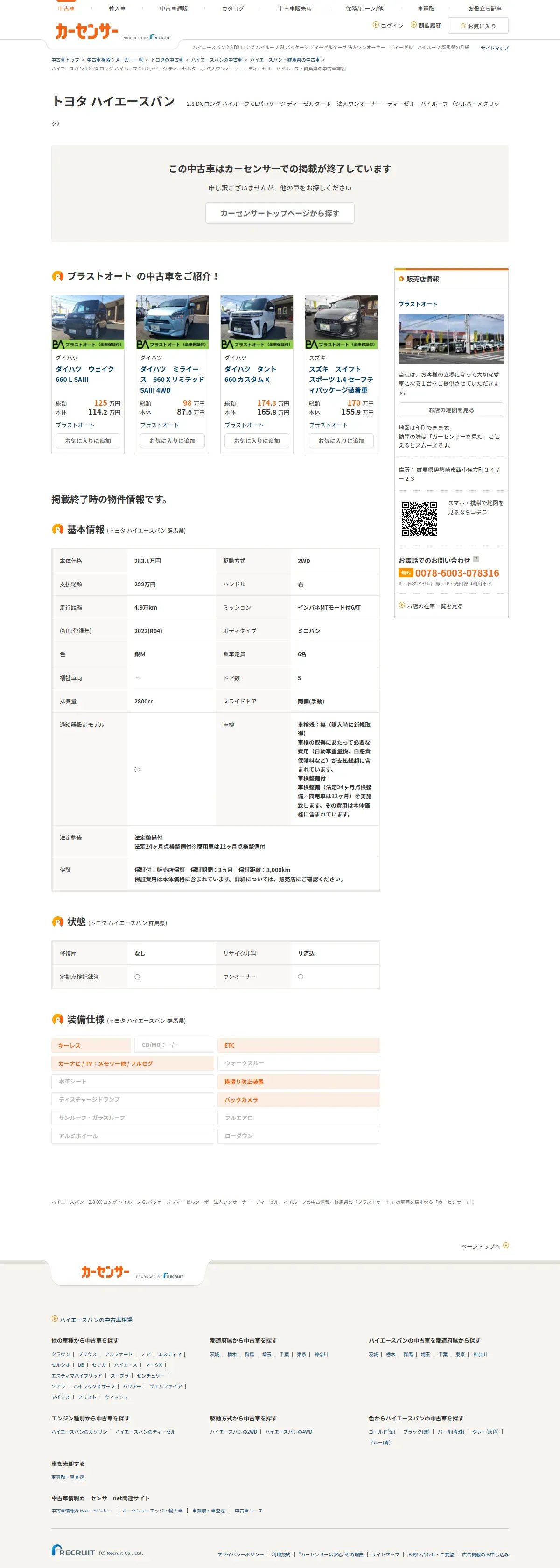Screen dimensions: 560x1568
Task: Open the 中古車販売店 tab
Action: point(294,8)
